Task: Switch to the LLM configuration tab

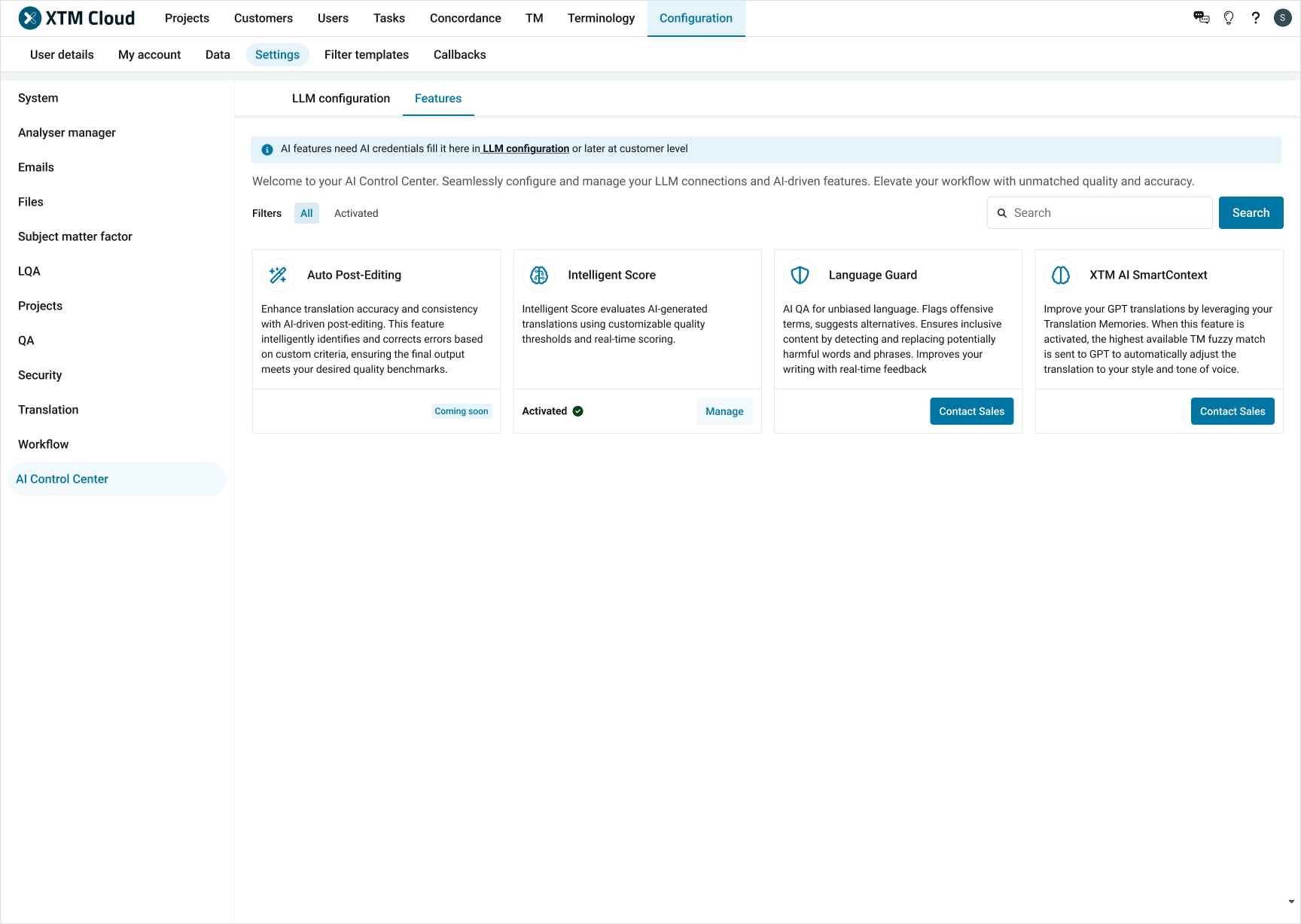Action: point(340,98)
